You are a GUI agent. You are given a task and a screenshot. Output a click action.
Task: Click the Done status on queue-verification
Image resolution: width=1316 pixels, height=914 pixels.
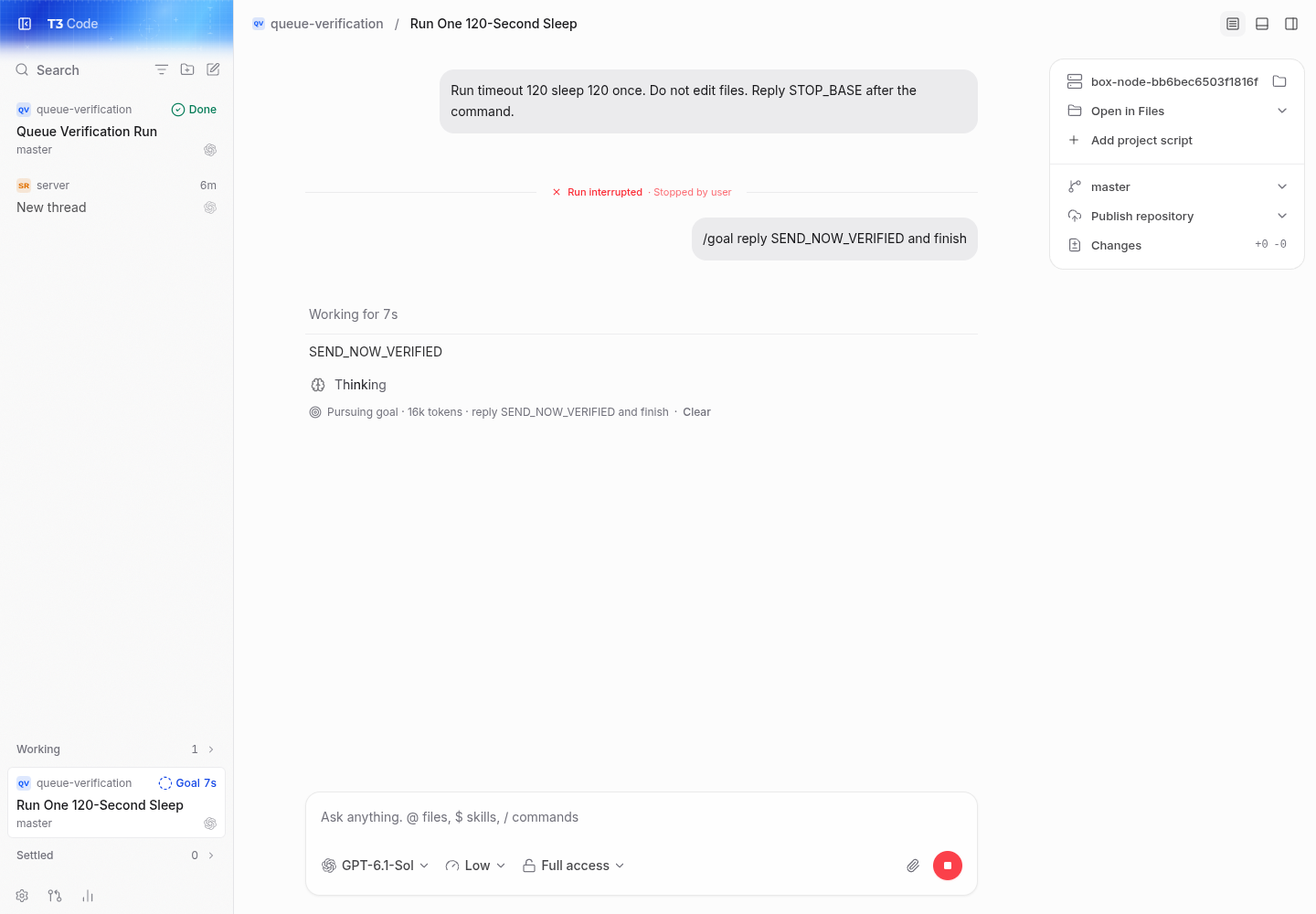pyautogui.click(x=194, y=110)
